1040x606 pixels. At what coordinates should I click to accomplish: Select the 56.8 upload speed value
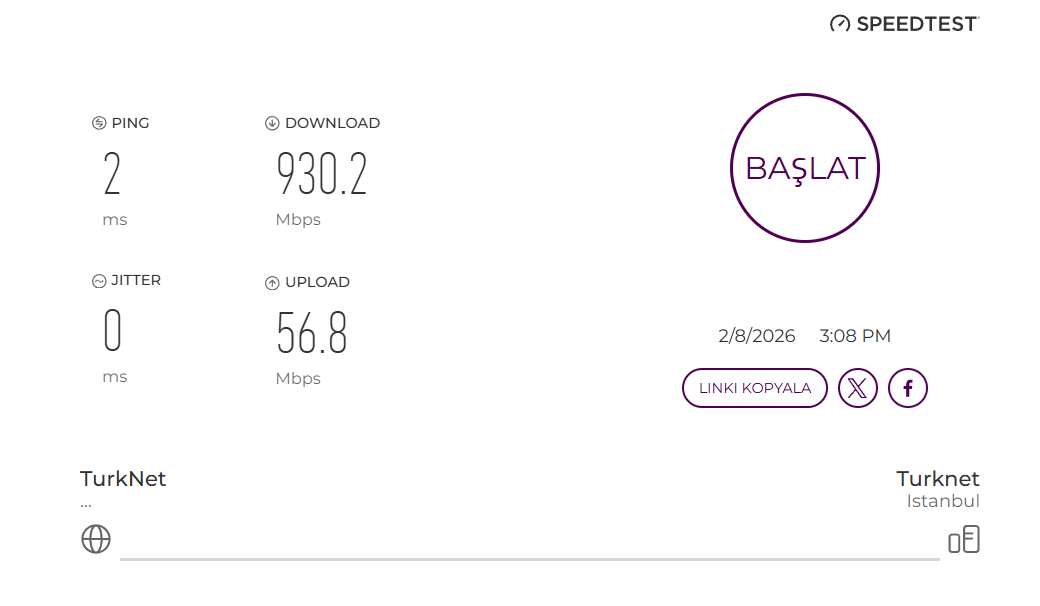(312, 333)
